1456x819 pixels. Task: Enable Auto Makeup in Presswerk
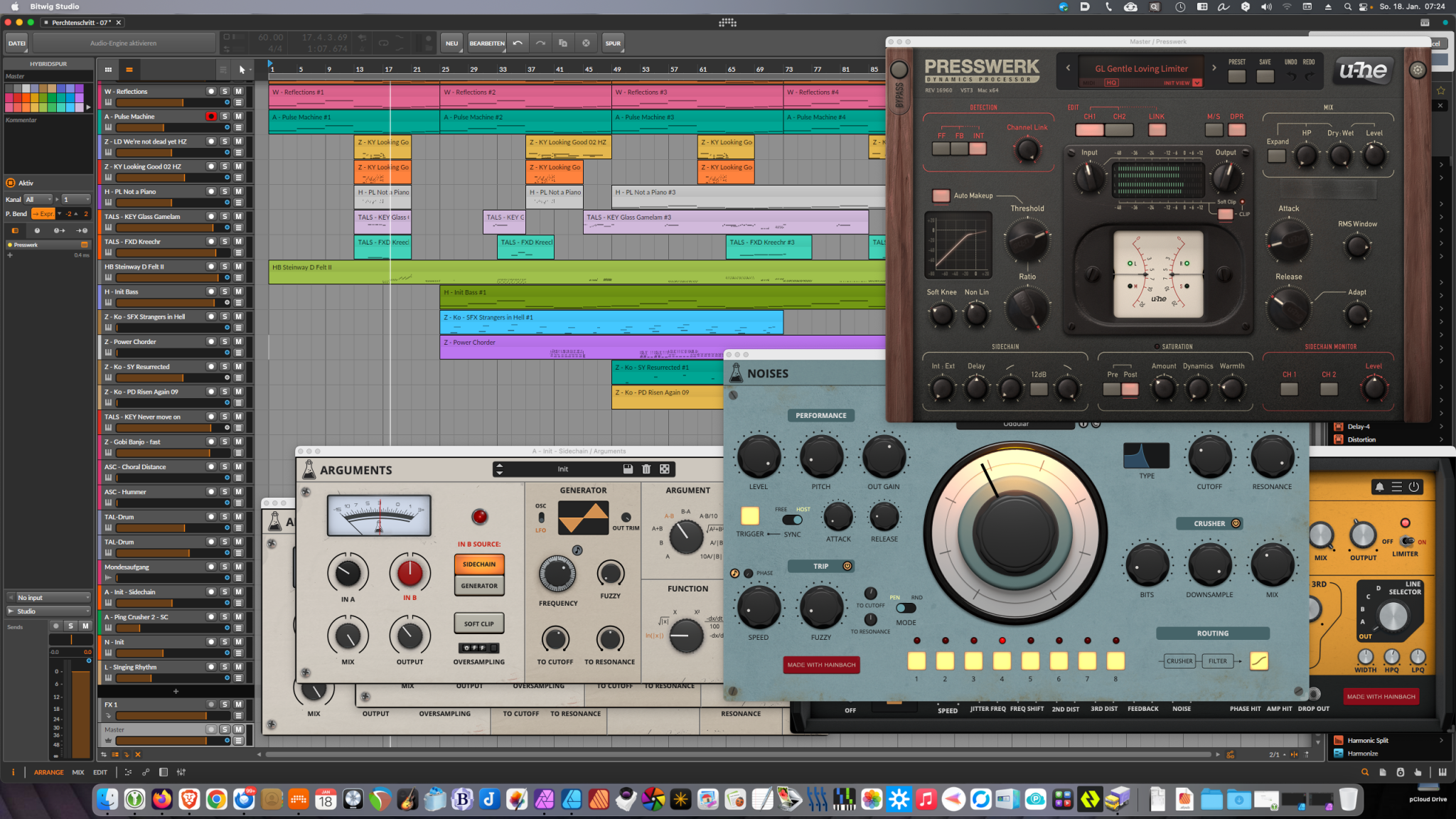click(942, 196)
